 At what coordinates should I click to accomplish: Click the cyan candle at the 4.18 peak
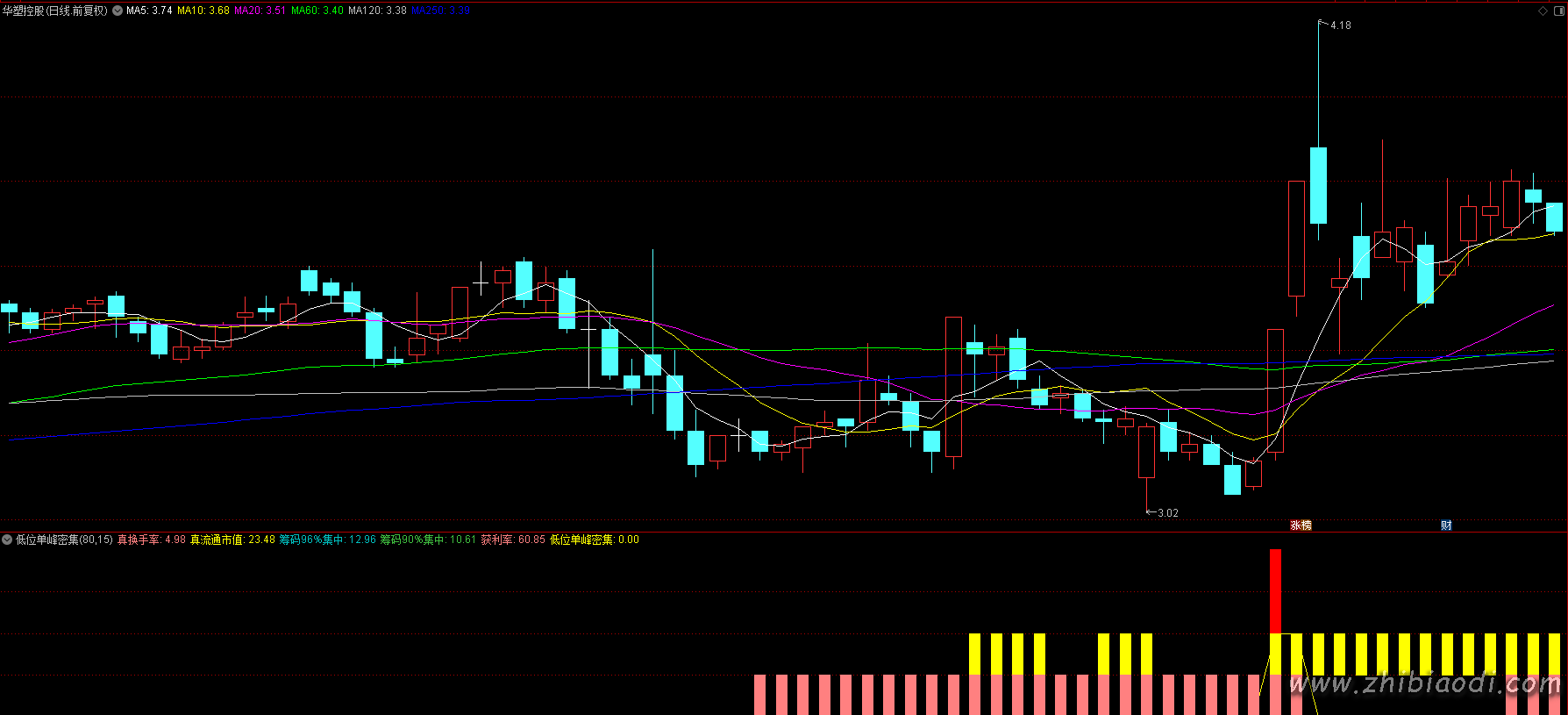[x=1318, y=185]
